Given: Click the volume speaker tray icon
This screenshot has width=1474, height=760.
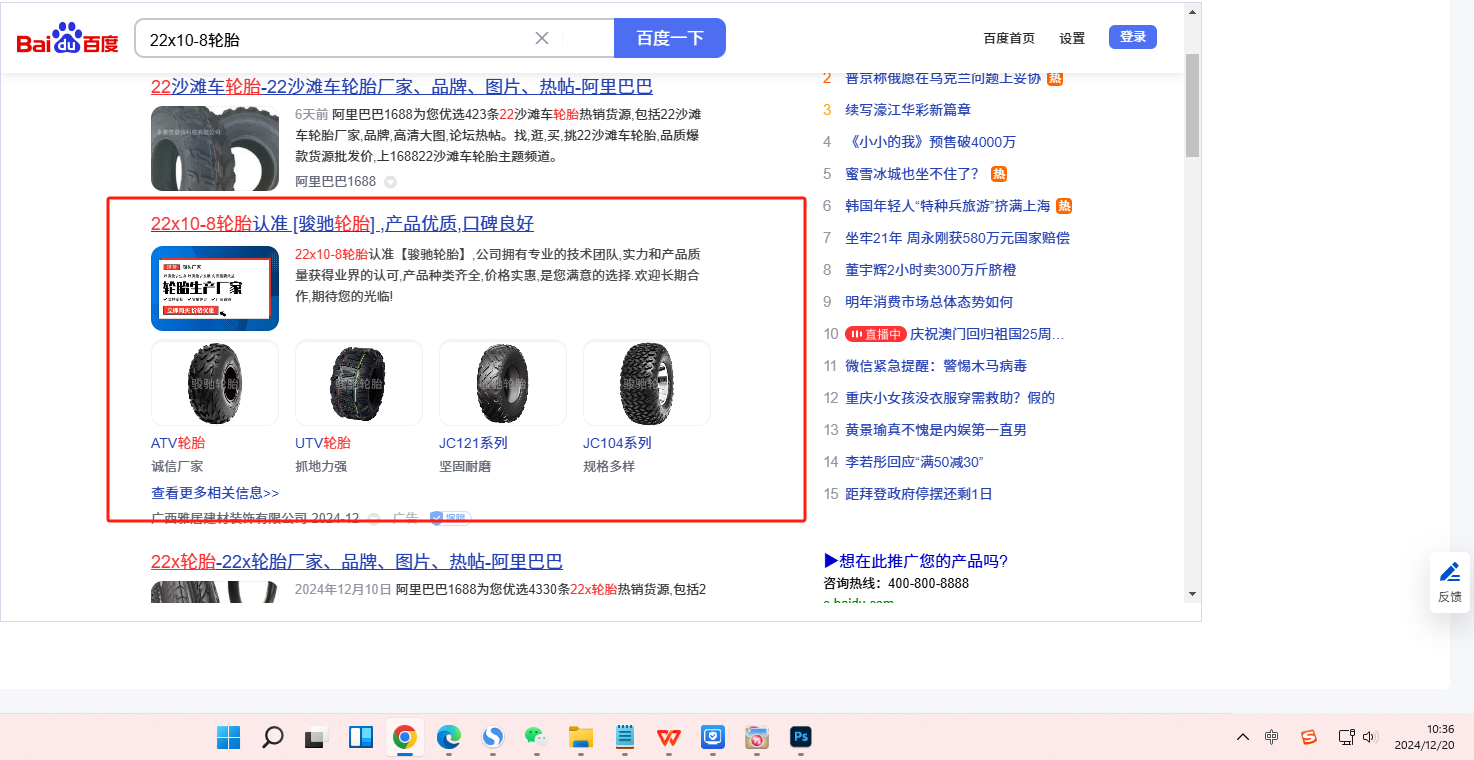Looking at the screenshot, I should pos(1369,737).
